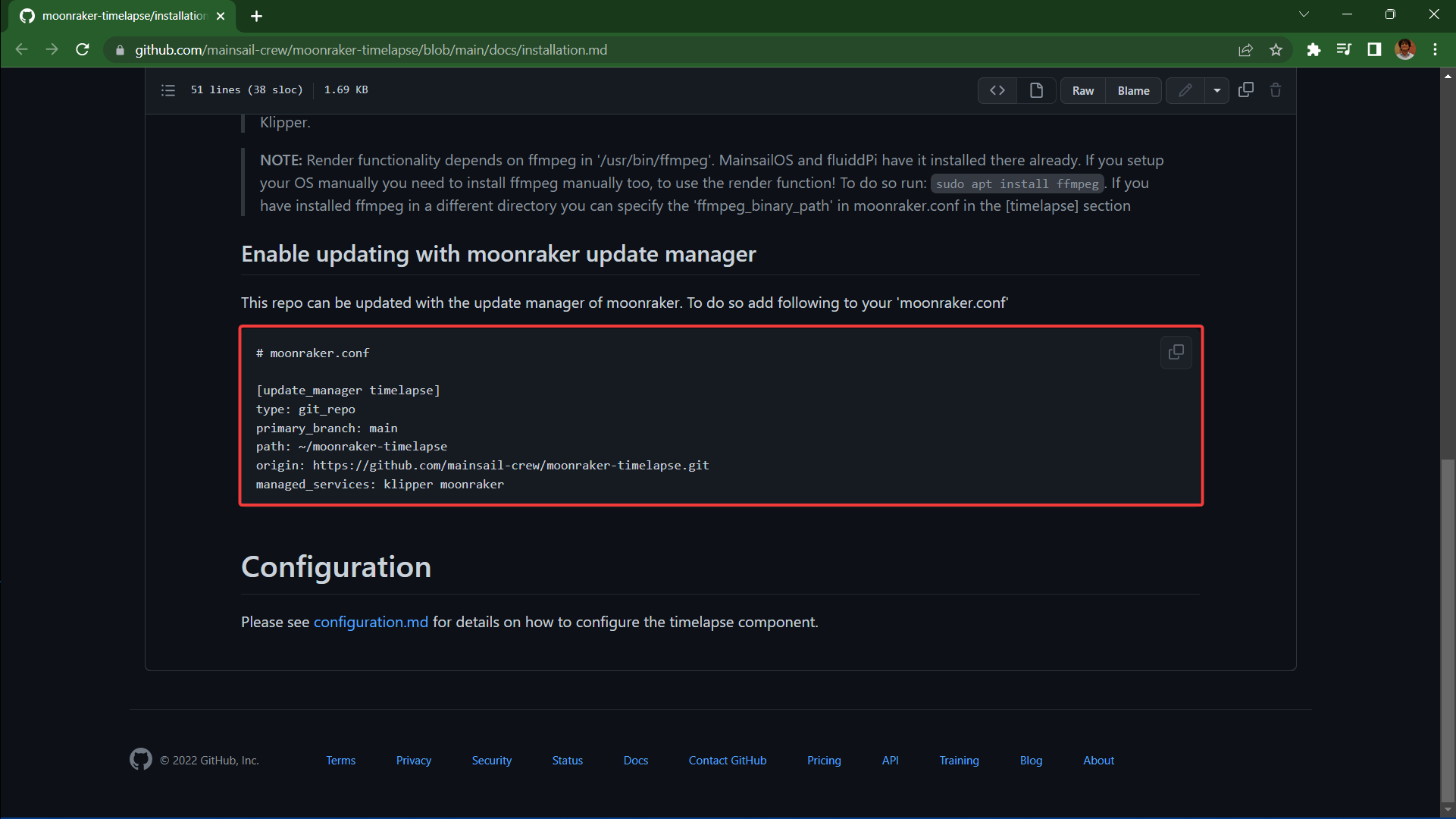This screenshot has width=1456, height=819.
Task: Open Terms footer link
Action: pos(340,760)
